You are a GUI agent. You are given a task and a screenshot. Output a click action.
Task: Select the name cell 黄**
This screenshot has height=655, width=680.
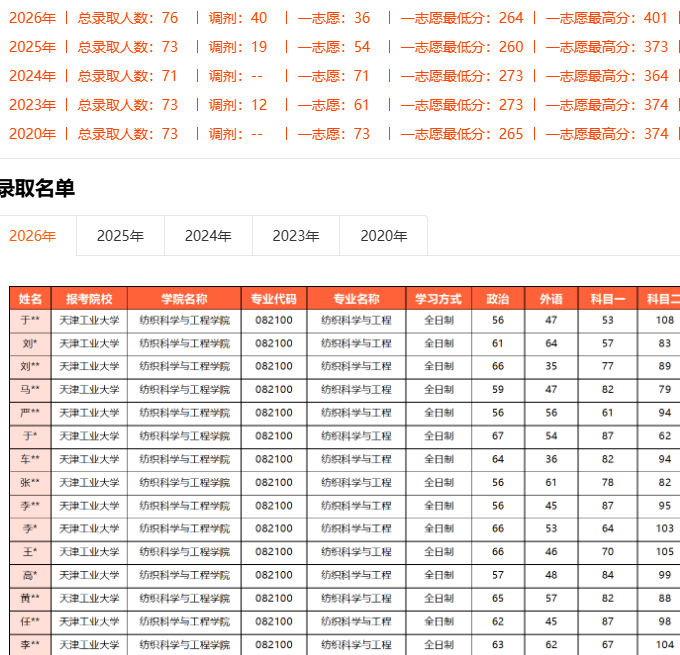pos(30,599)
